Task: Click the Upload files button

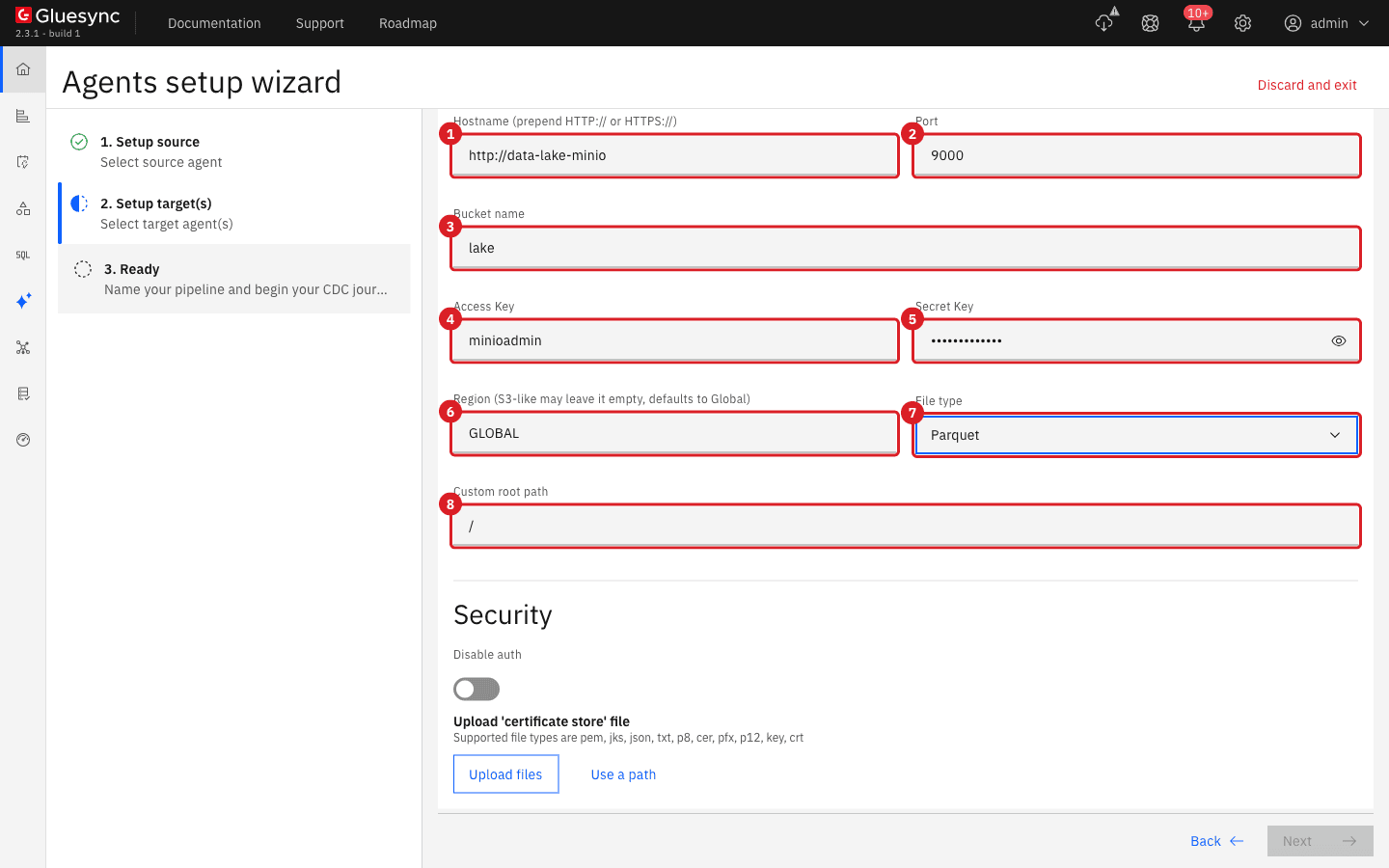Action: click(505, 774)
